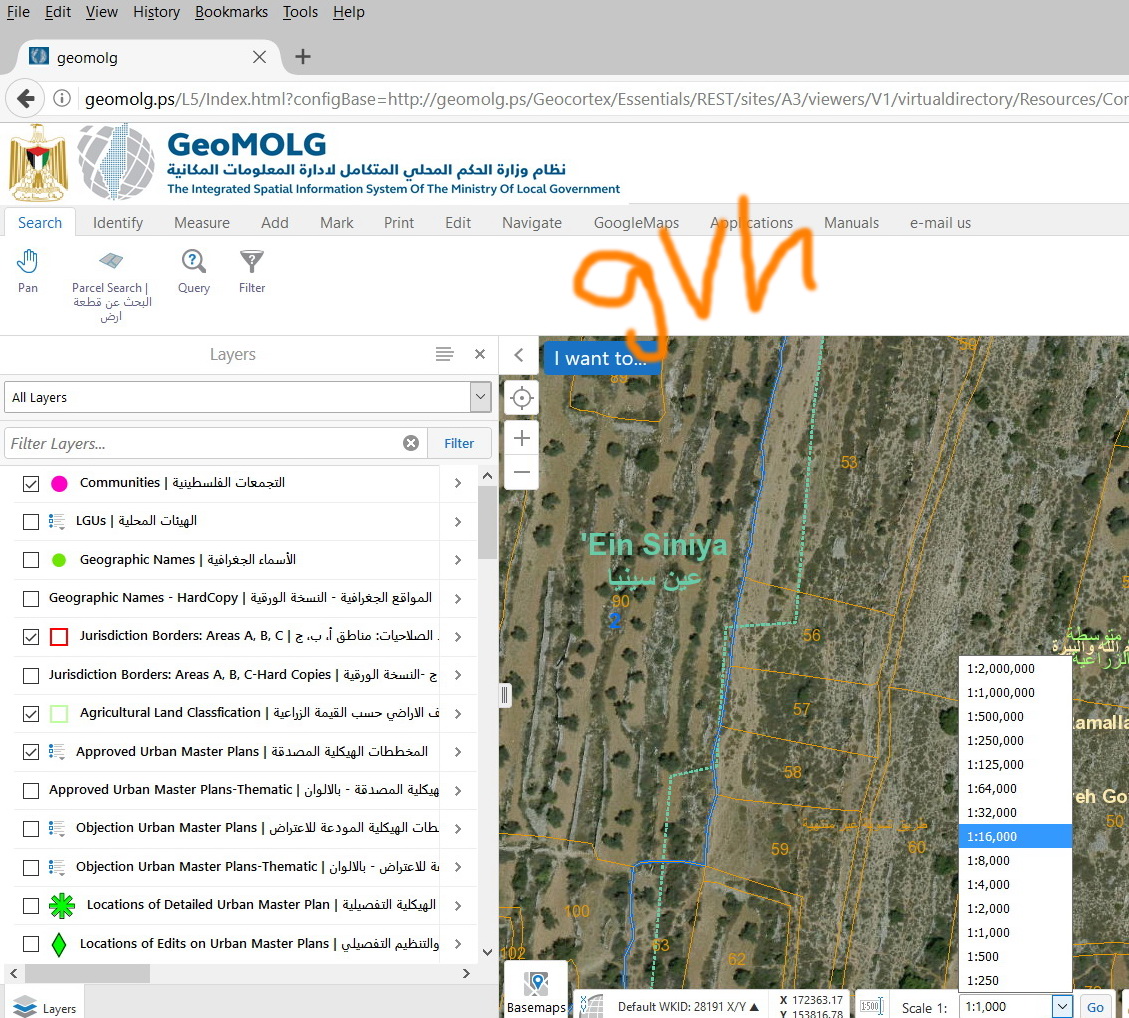Click the Filter button beside layer filter
This screenshot has width=1129, height=1018.
[459, 443]
